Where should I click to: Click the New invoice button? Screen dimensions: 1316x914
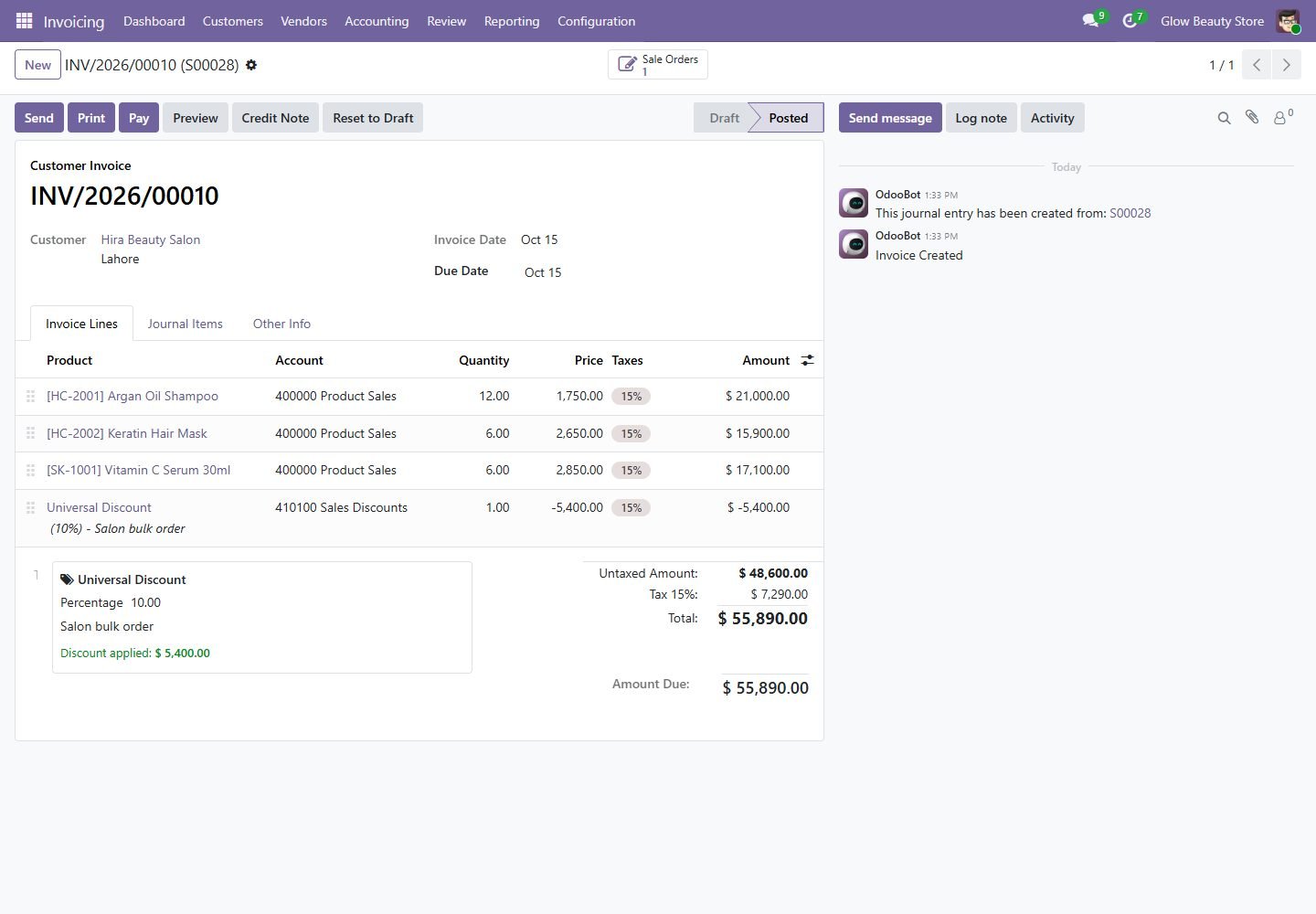pos(38,65)
